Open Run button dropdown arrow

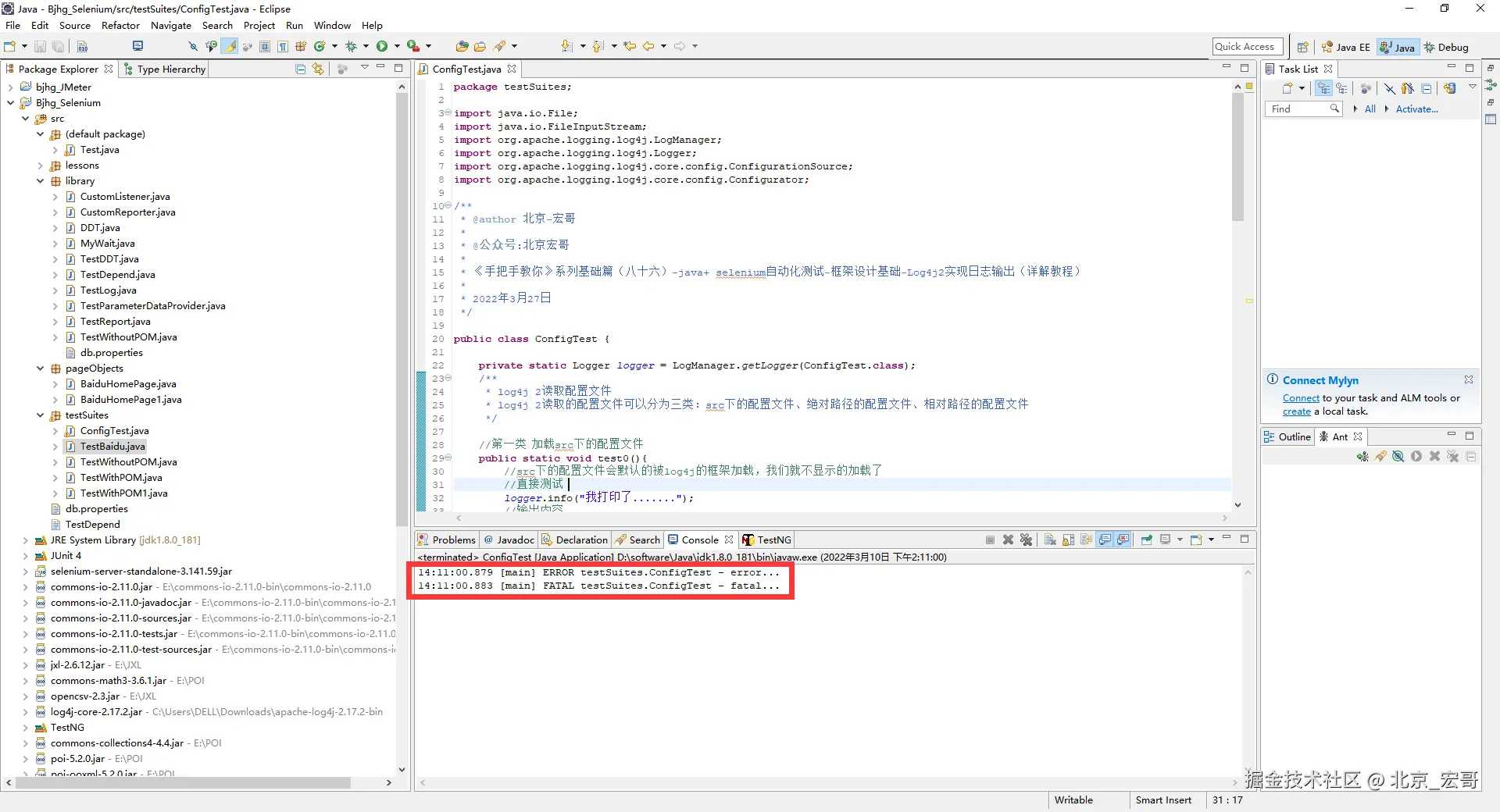coord(397,46)
